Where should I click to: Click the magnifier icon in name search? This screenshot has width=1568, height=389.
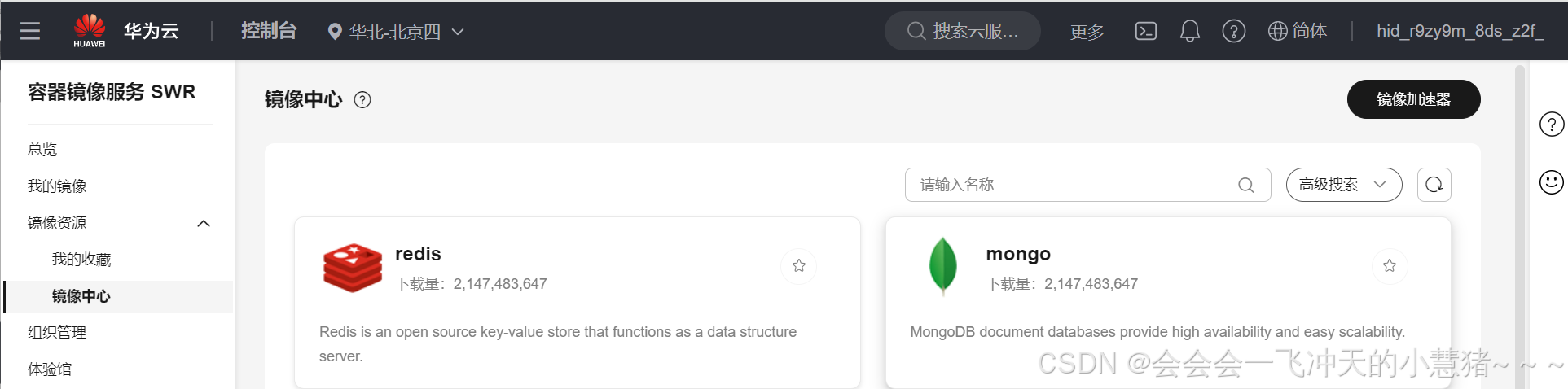coord(1245,185)
